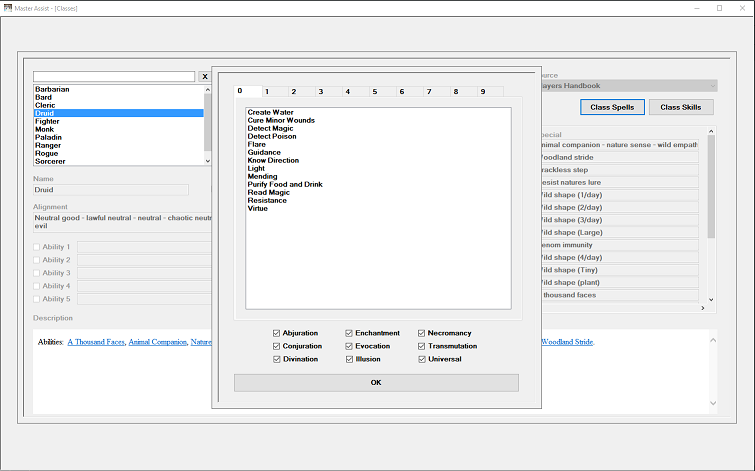Viewport: 755px width, 471px height.
Task: Click the class list scroll up arrow
Action: [x=208, y=90]
